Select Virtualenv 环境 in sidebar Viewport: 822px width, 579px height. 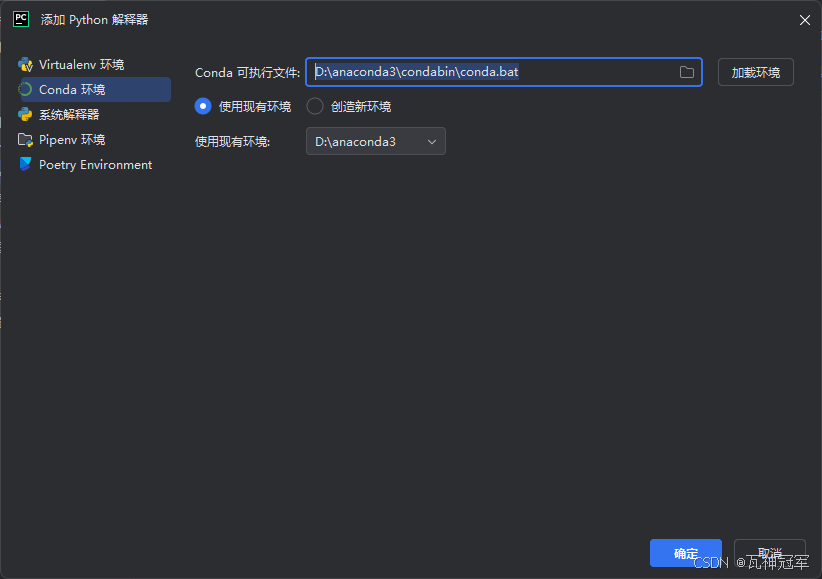tap(93, 65)
